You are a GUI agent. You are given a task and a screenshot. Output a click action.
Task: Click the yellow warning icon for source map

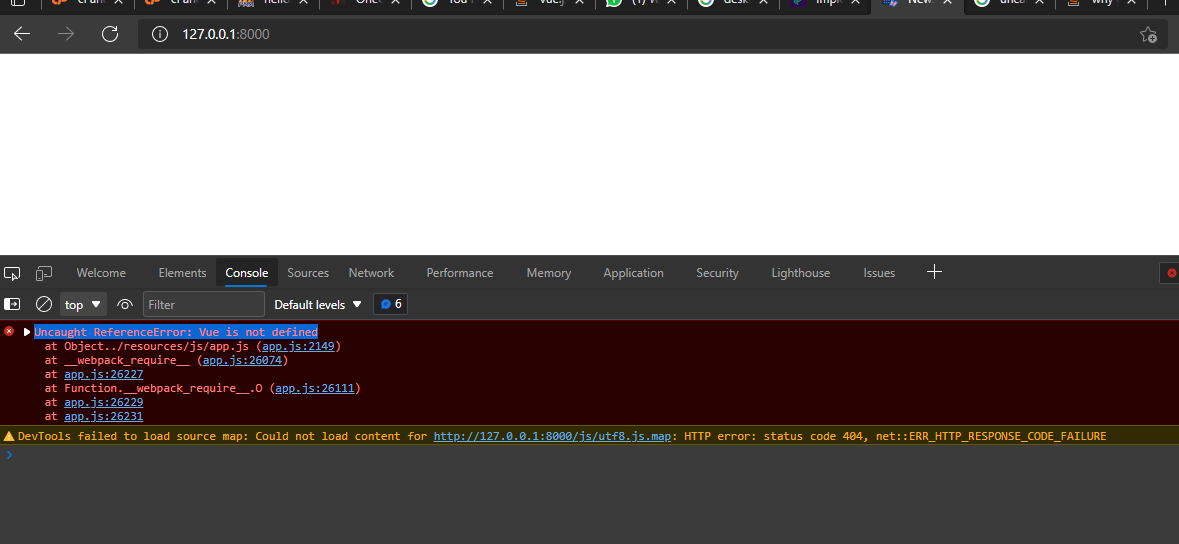[9, 436]
